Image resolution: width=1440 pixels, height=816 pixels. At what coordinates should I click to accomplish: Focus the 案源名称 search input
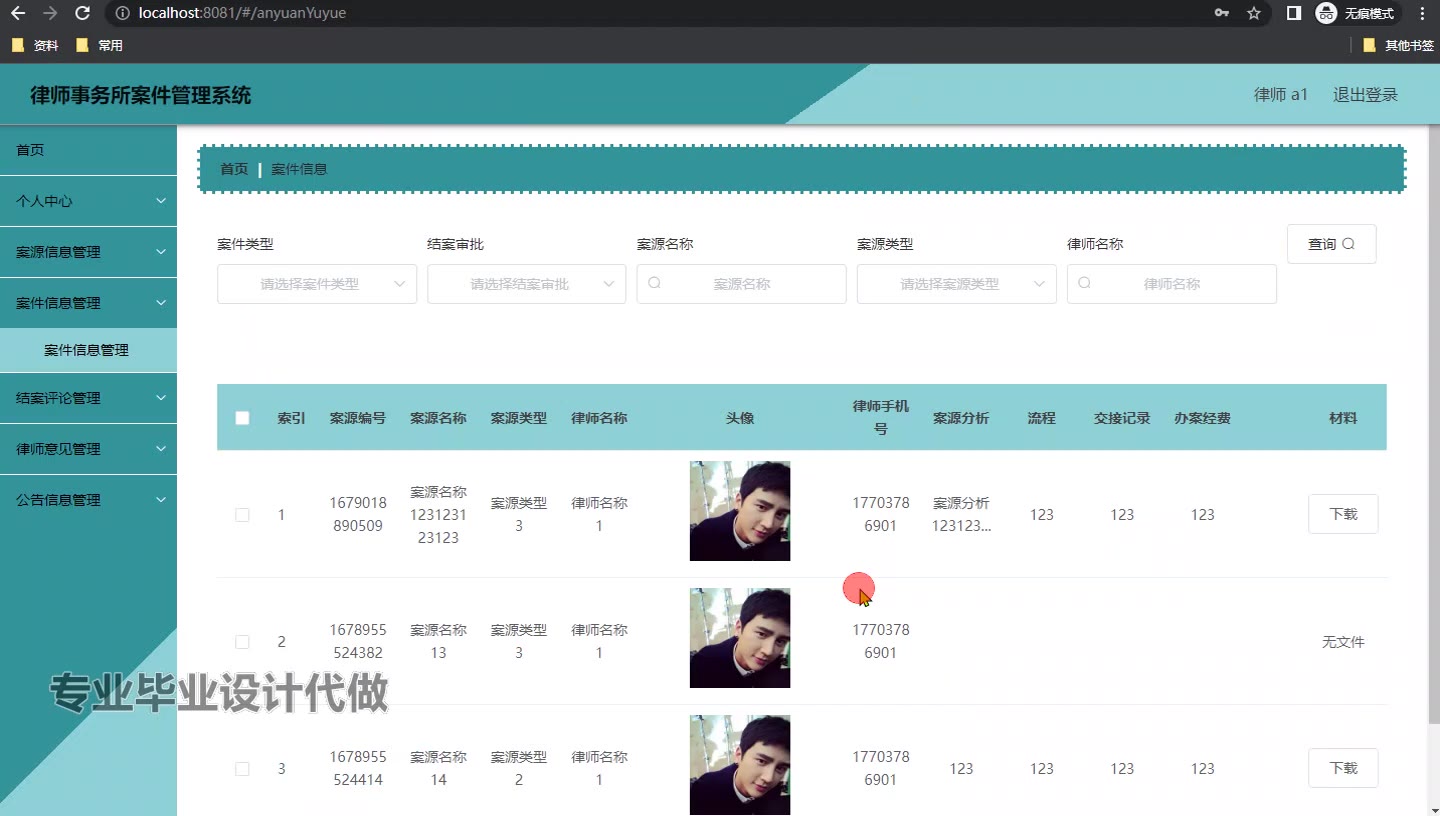point(742,284)
